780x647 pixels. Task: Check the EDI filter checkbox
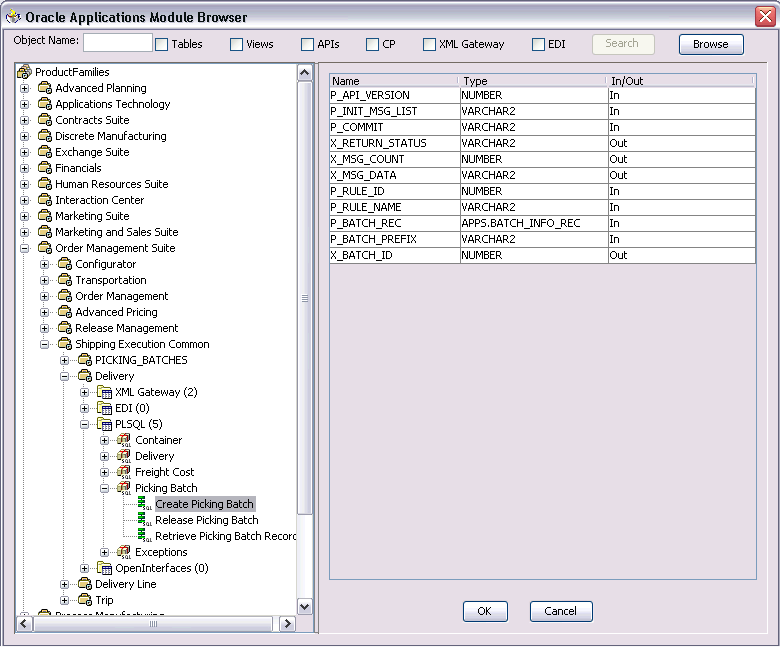tap(538, 45)
